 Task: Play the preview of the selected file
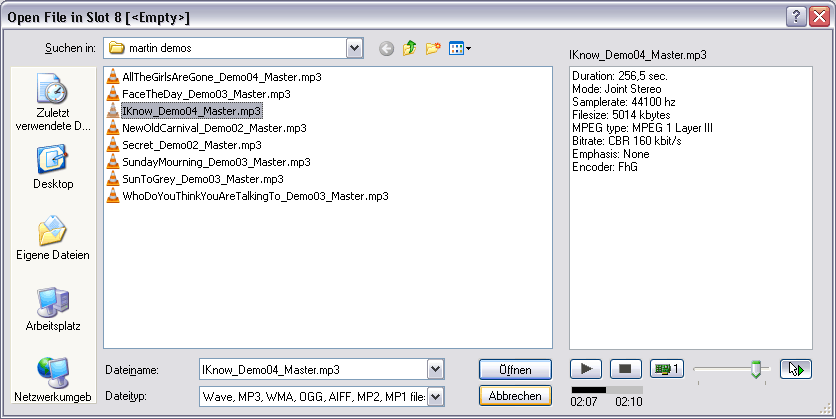click(585, 369)
